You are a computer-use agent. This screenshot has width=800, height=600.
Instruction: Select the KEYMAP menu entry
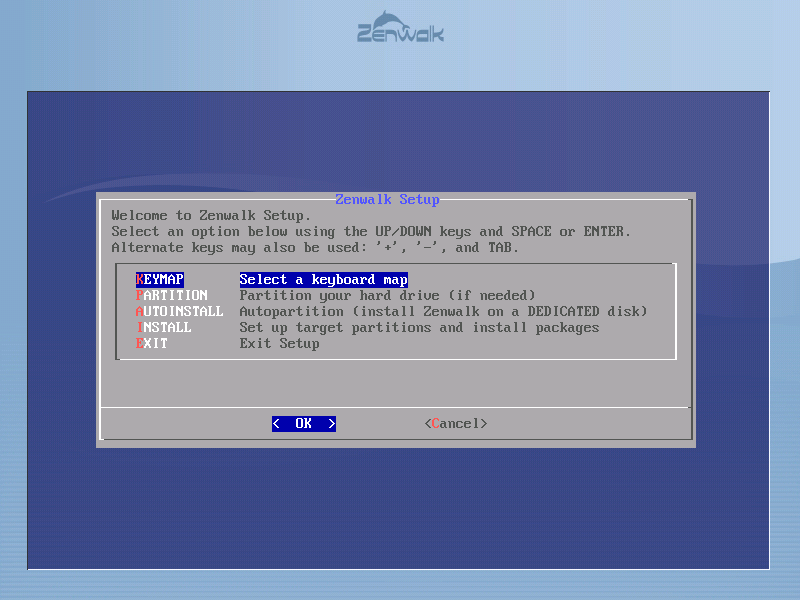tap(160, 279)
